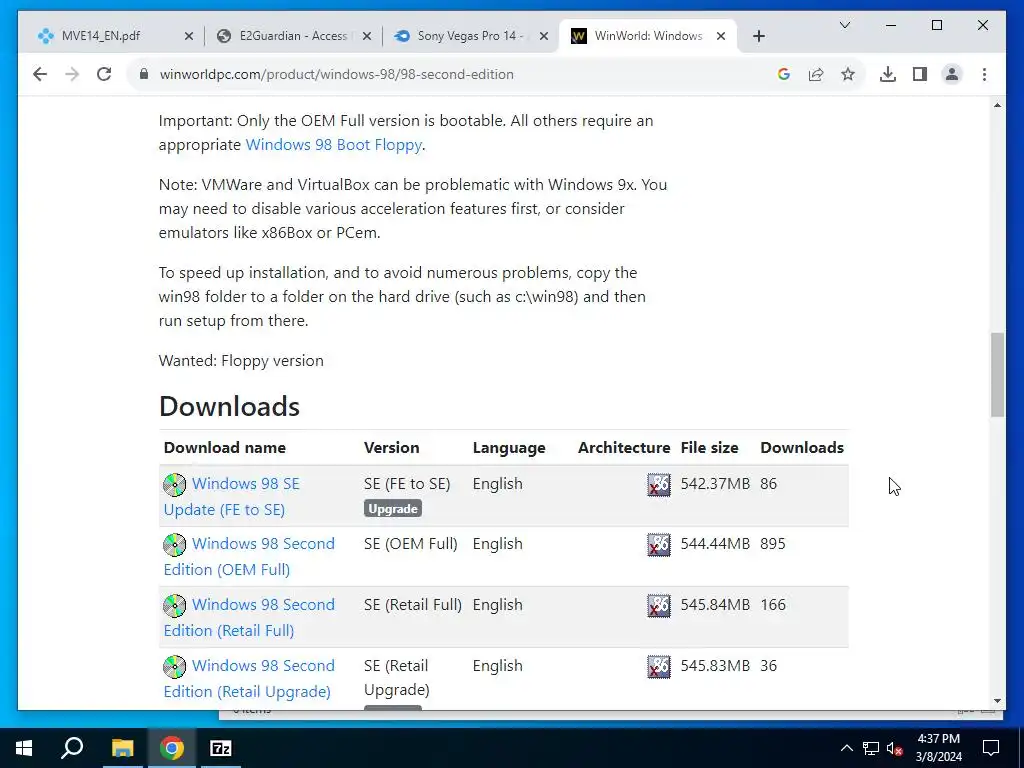Open Chrome profile avatar

tap(952, 74)
